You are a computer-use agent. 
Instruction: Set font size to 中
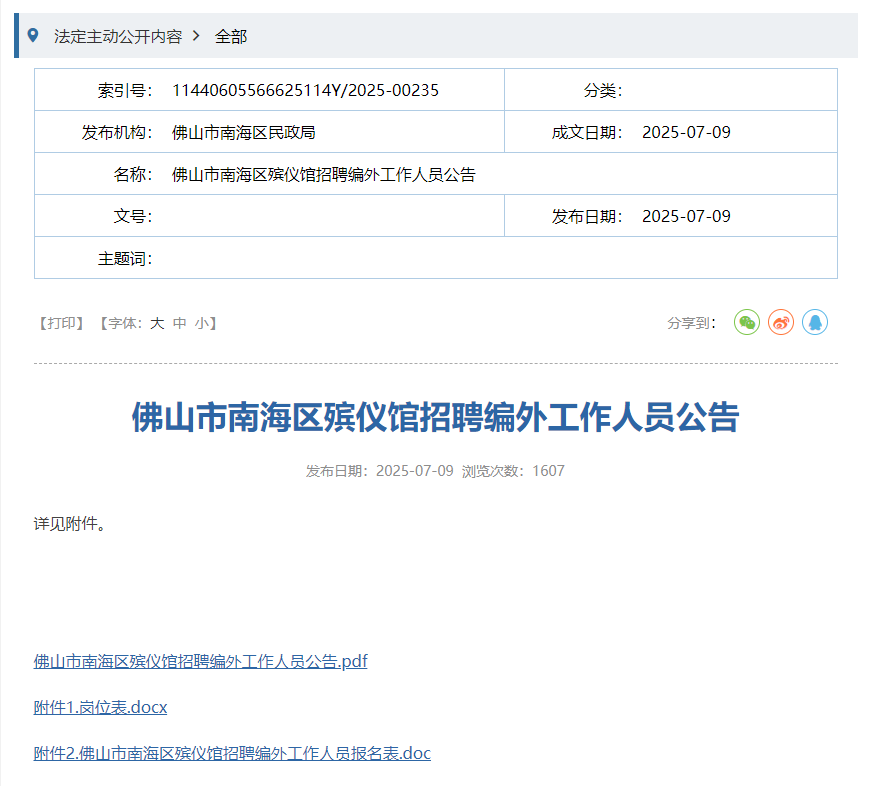[179, 323]
